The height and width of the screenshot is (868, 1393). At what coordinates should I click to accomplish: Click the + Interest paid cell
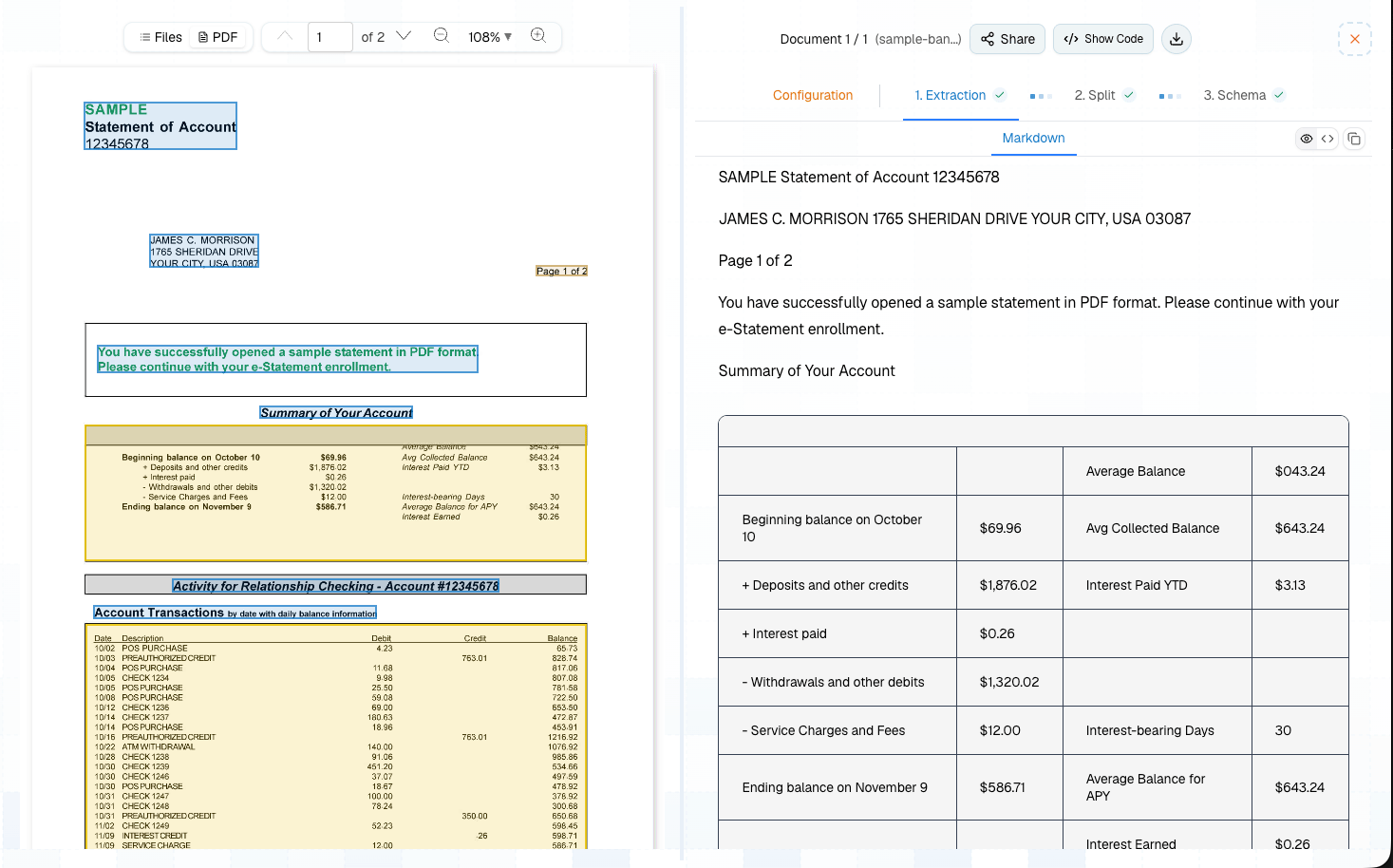point(838,633)
